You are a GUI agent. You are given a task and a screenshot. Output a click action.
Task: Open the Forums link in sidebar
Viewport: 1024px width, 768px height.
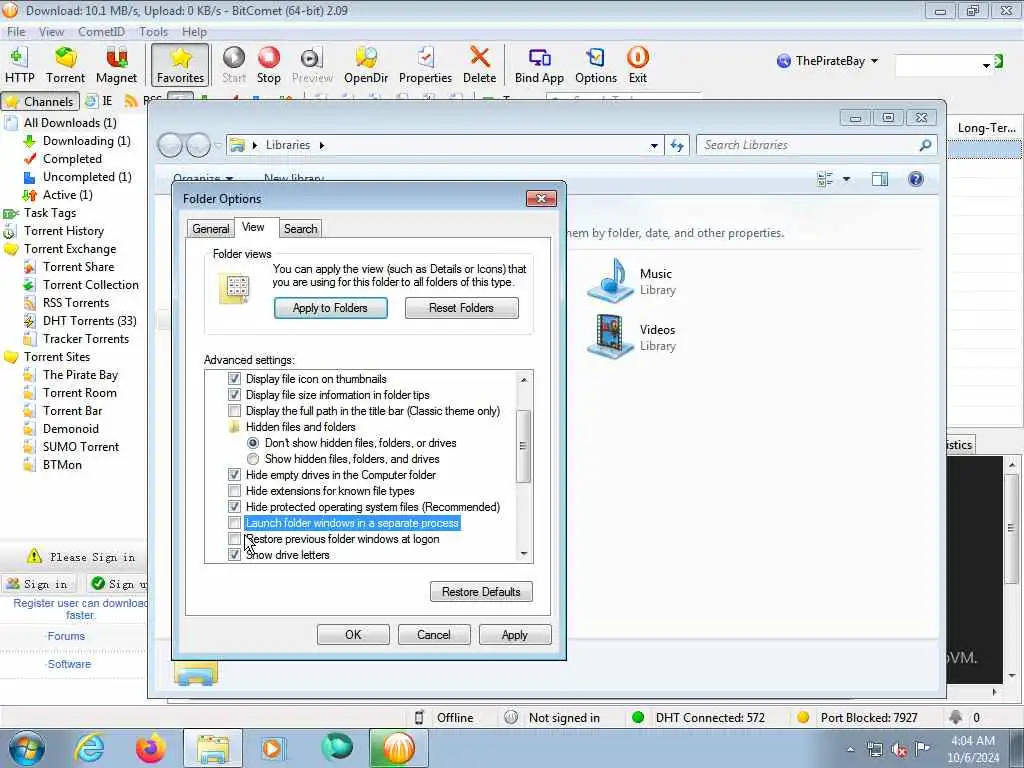coord(66,636)
